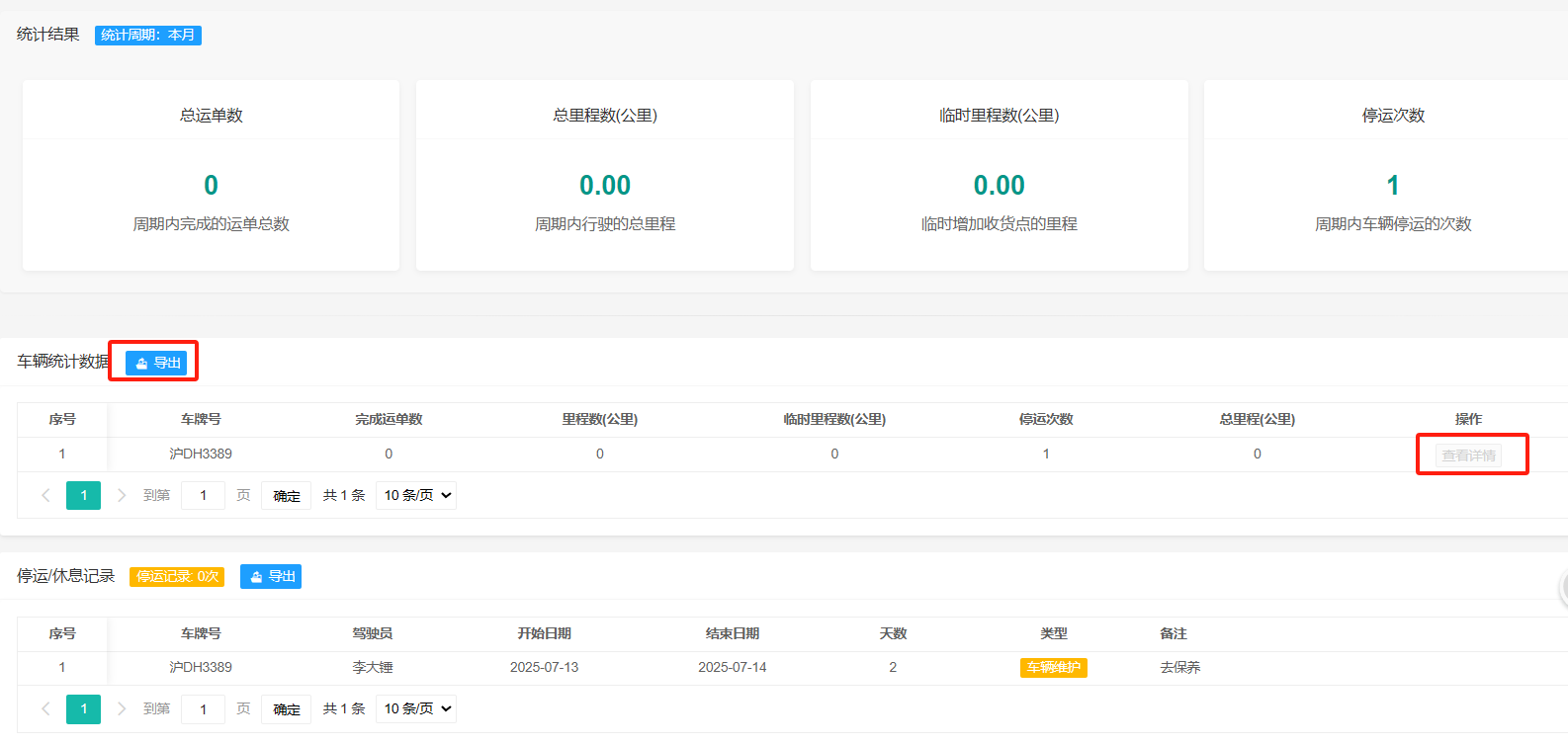
Task: Click the 统计周期: 本月 badge
Action: (x=148, y=35)
